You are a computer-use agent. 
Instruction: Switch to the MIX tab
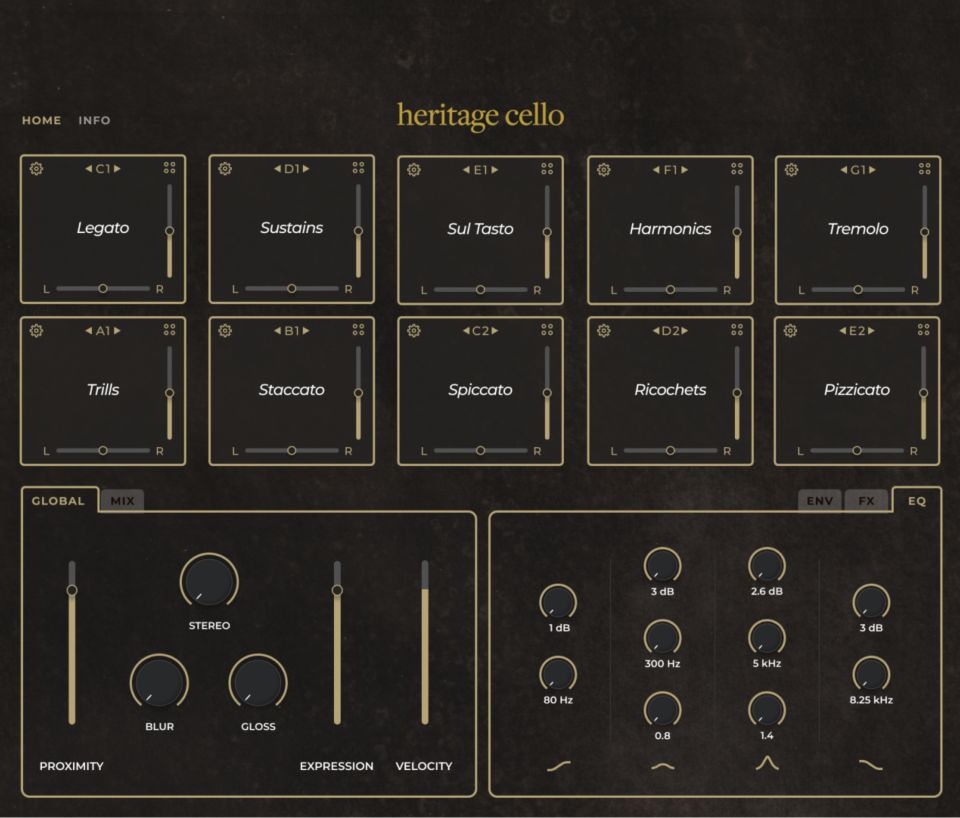[x=122, y=501]
